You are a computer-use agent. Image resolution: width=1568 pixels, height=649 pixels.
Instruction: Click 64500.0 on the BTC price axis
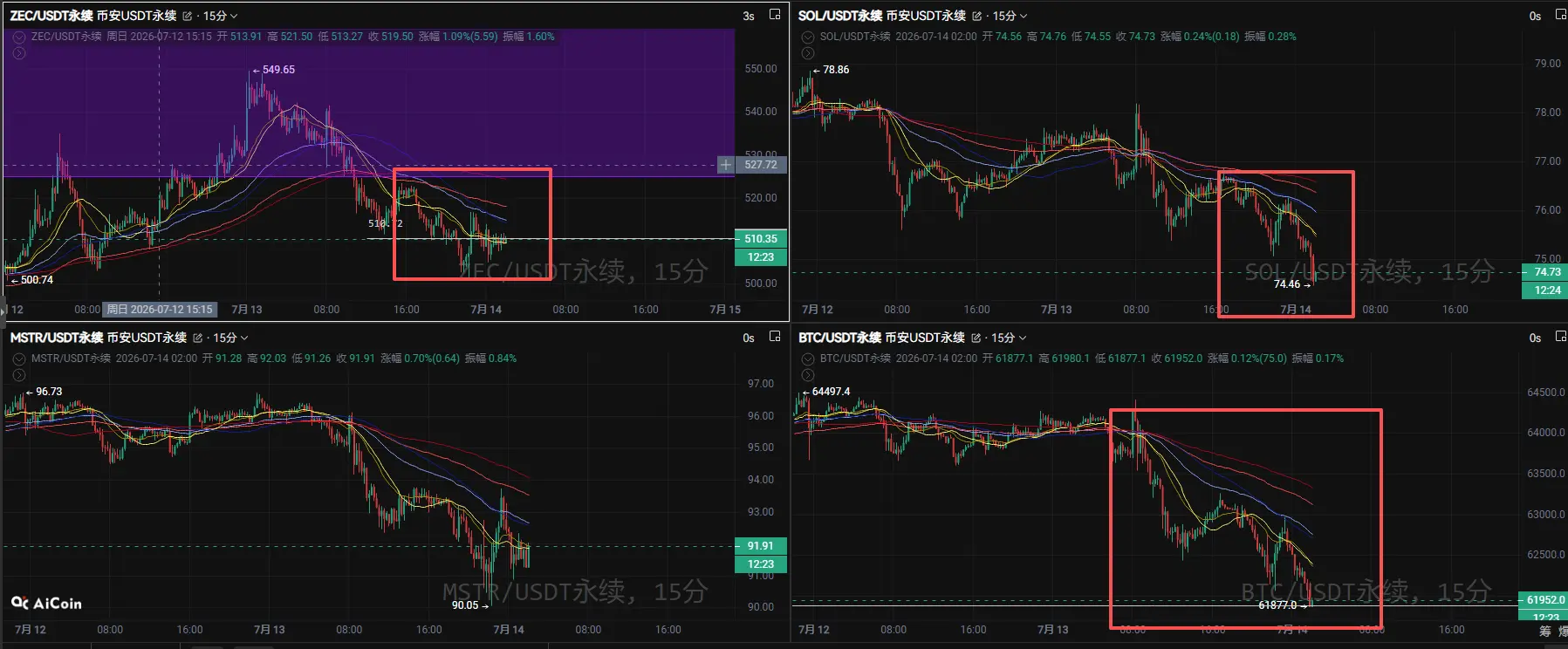[x=1546, y=393]
